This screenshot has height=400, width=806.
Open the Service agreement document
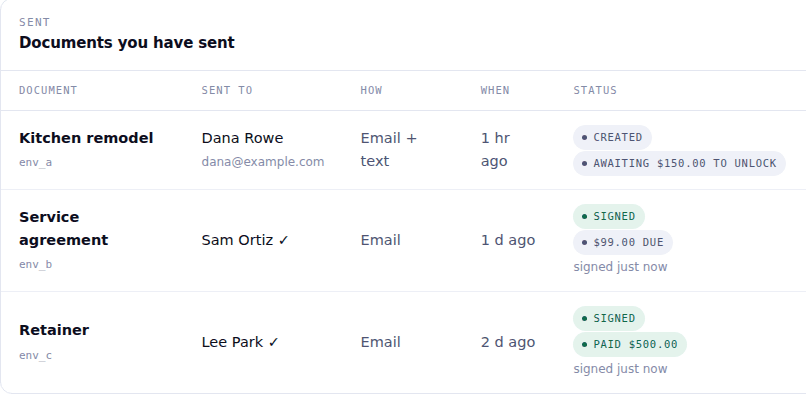(63, 229)
